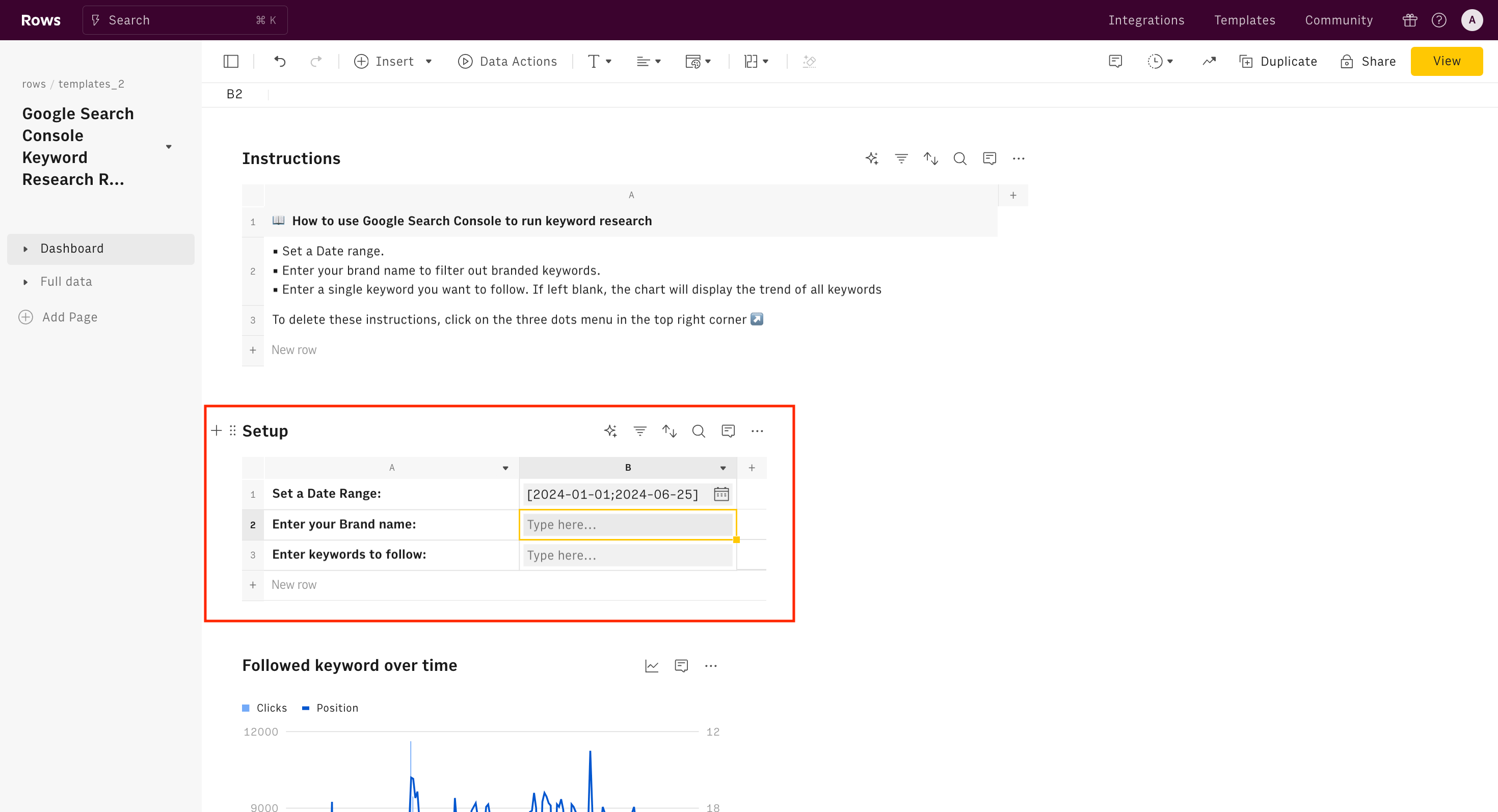1498x812 pixels.
Task: Add a column to the Setup table
Action: (752, 469)
